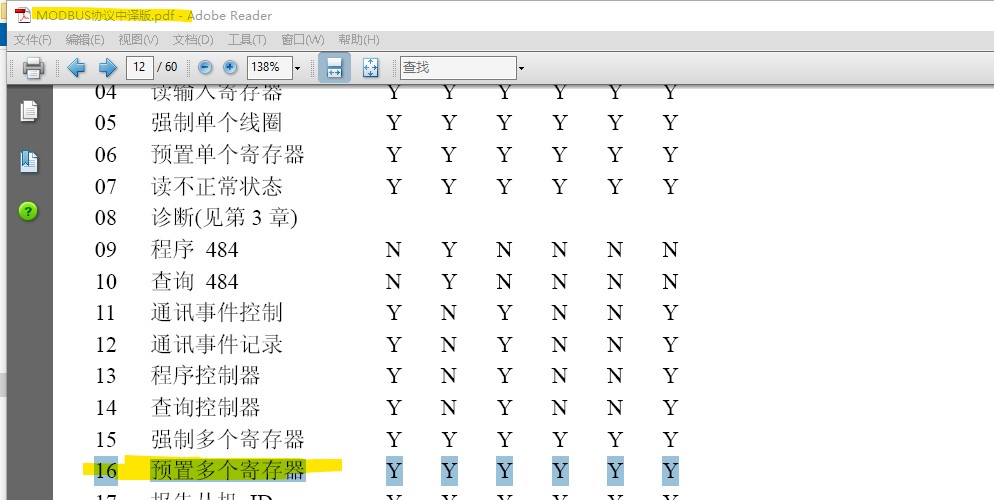Open the 视图(V) menu
The height and width of the screenshot is (500, 994).
[x=138, y=40]
